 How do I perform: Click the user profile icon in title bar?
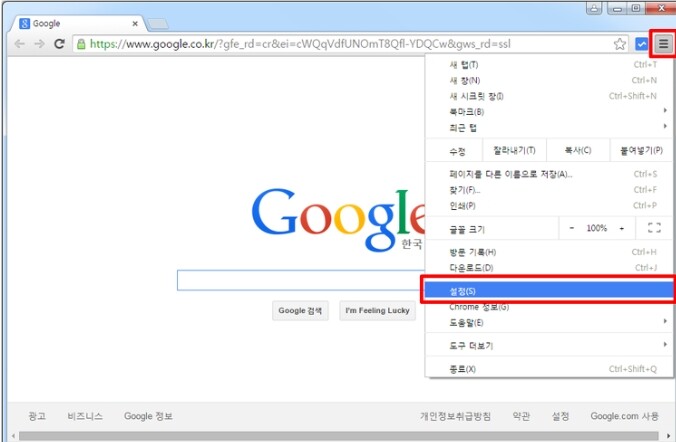[594, 8]
